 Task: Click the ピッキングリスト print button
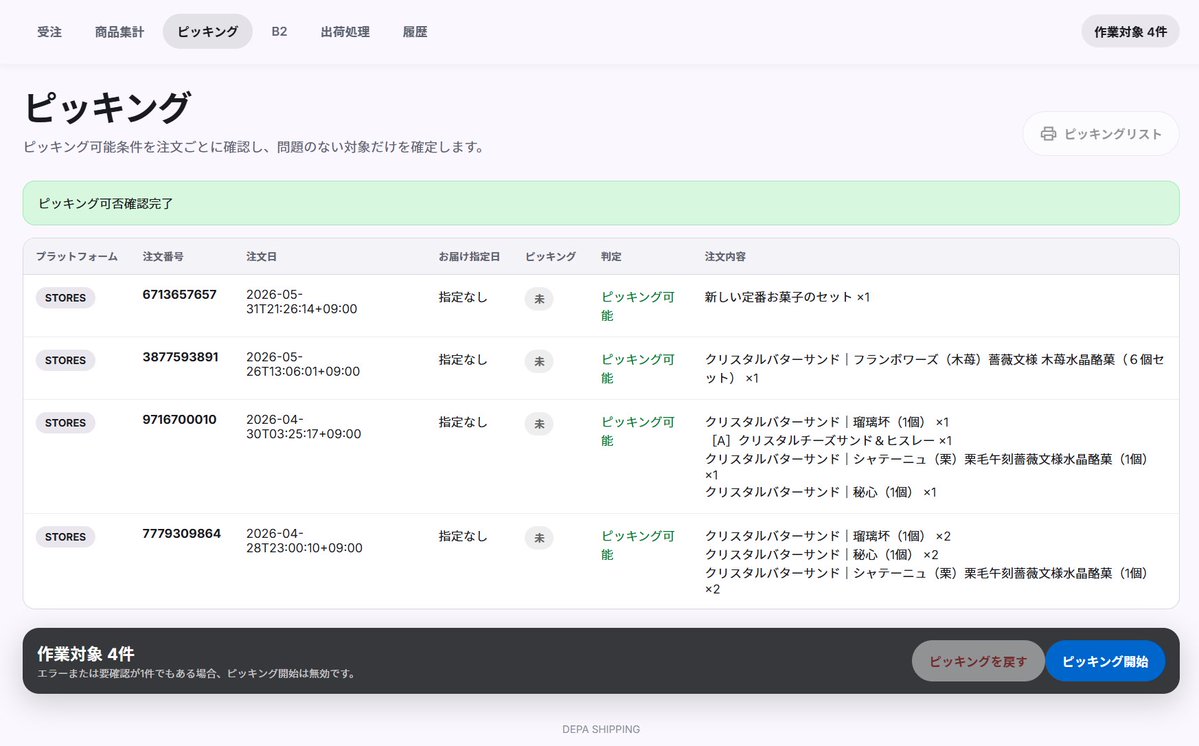click(1101, 134)
